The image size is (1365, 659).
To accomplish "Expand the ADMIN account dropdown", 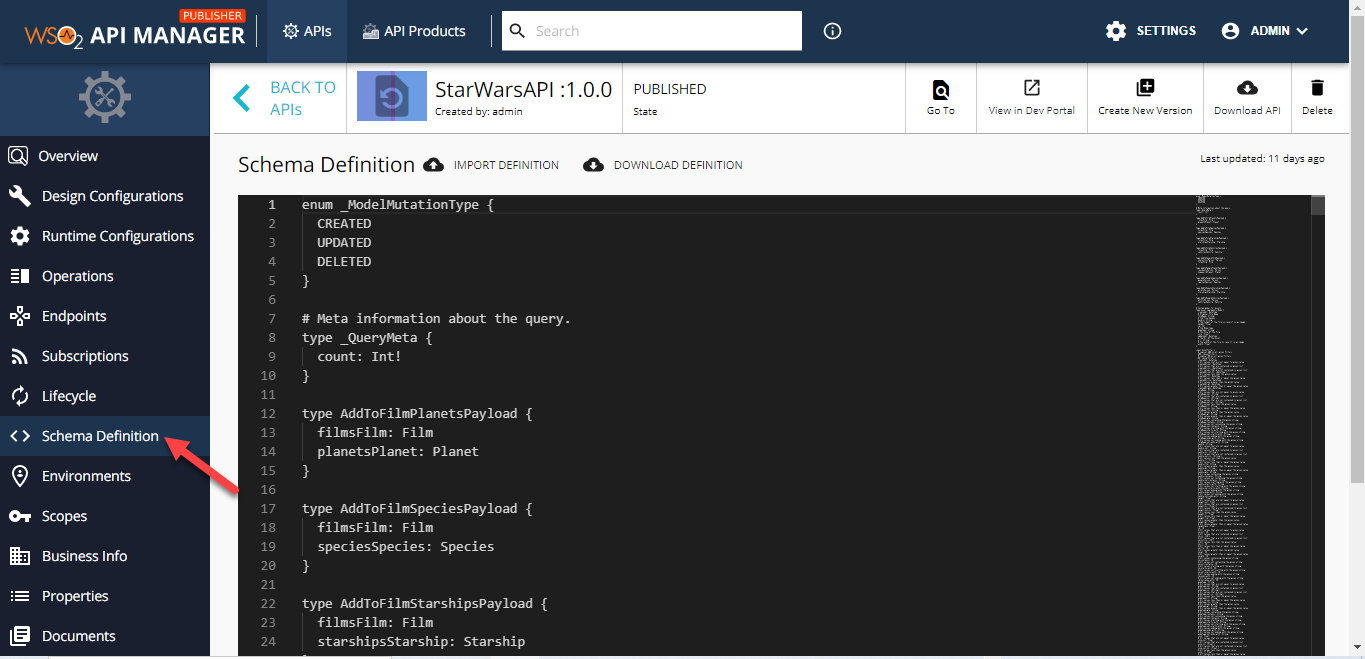I will click(x=1264, y=30).
